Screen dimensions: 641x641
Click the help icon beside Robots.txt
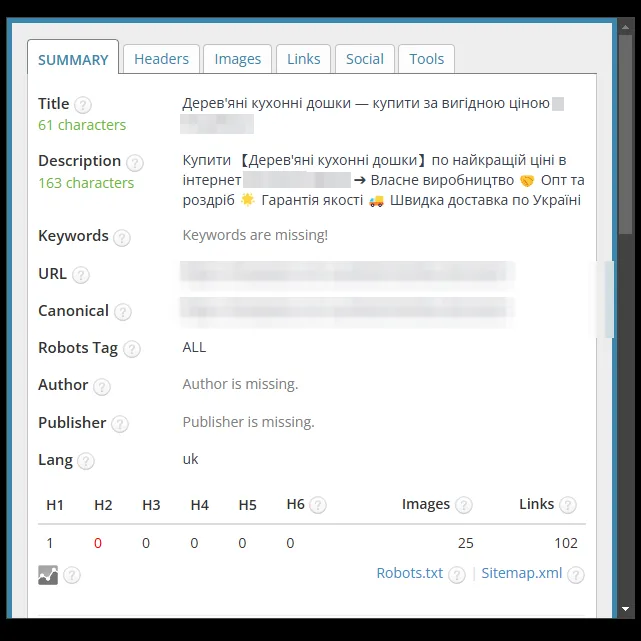tap(457, 575)
